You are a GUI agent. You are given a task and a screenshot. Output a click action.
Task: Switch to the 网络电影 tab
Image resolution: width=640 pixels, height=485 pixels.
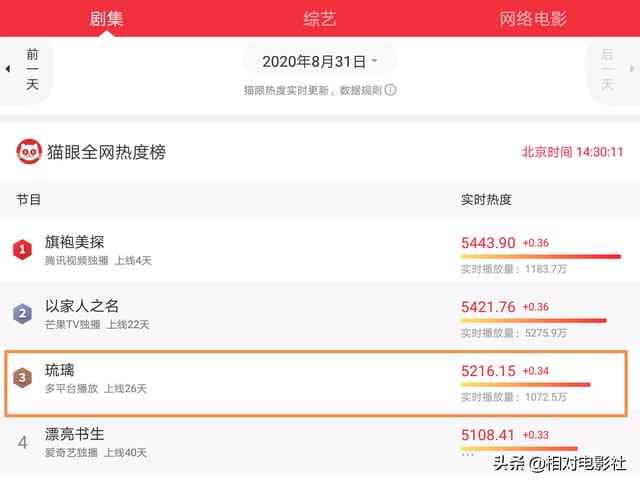point(533,19)
